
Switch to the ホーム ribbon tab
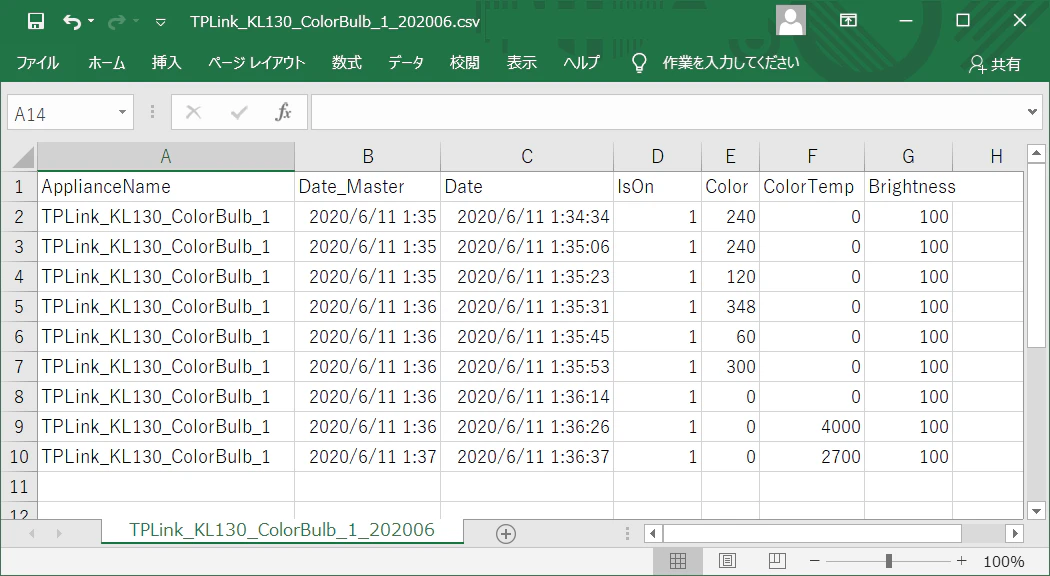(107, 63)
